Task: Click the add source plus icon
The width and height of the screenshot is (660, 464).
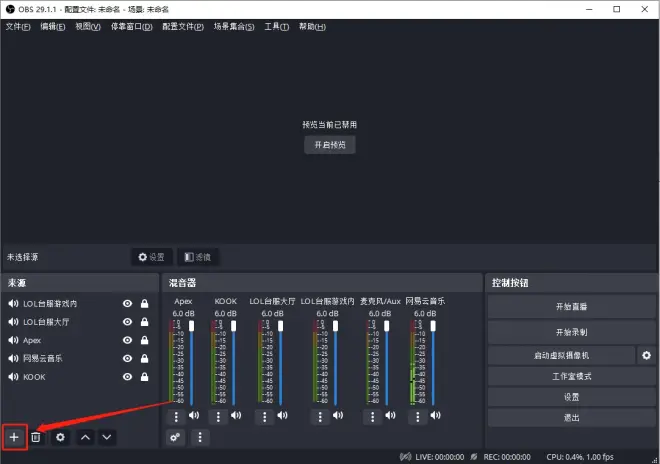Action: [14, 437]
